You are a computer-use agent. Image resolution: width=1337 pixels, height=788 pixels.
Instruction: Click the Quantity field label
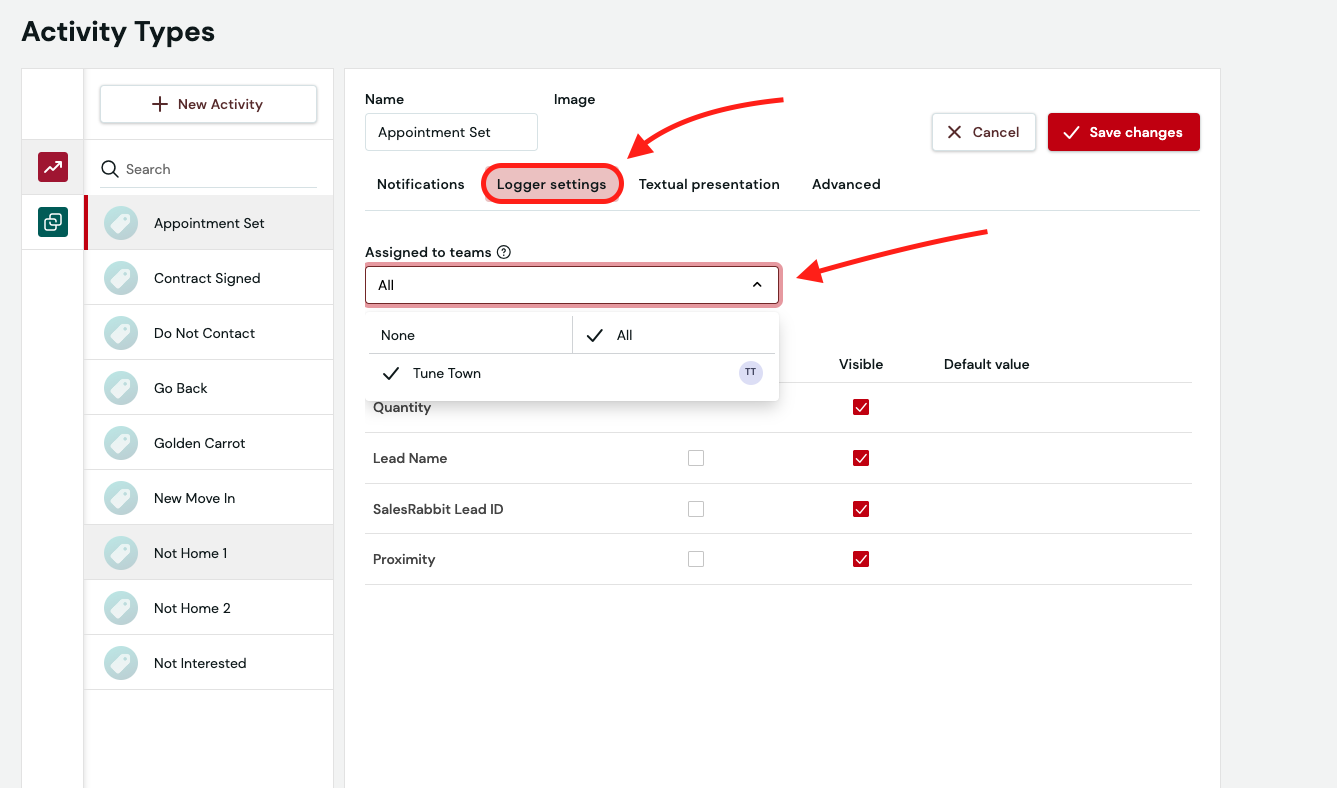click(402, 407)
